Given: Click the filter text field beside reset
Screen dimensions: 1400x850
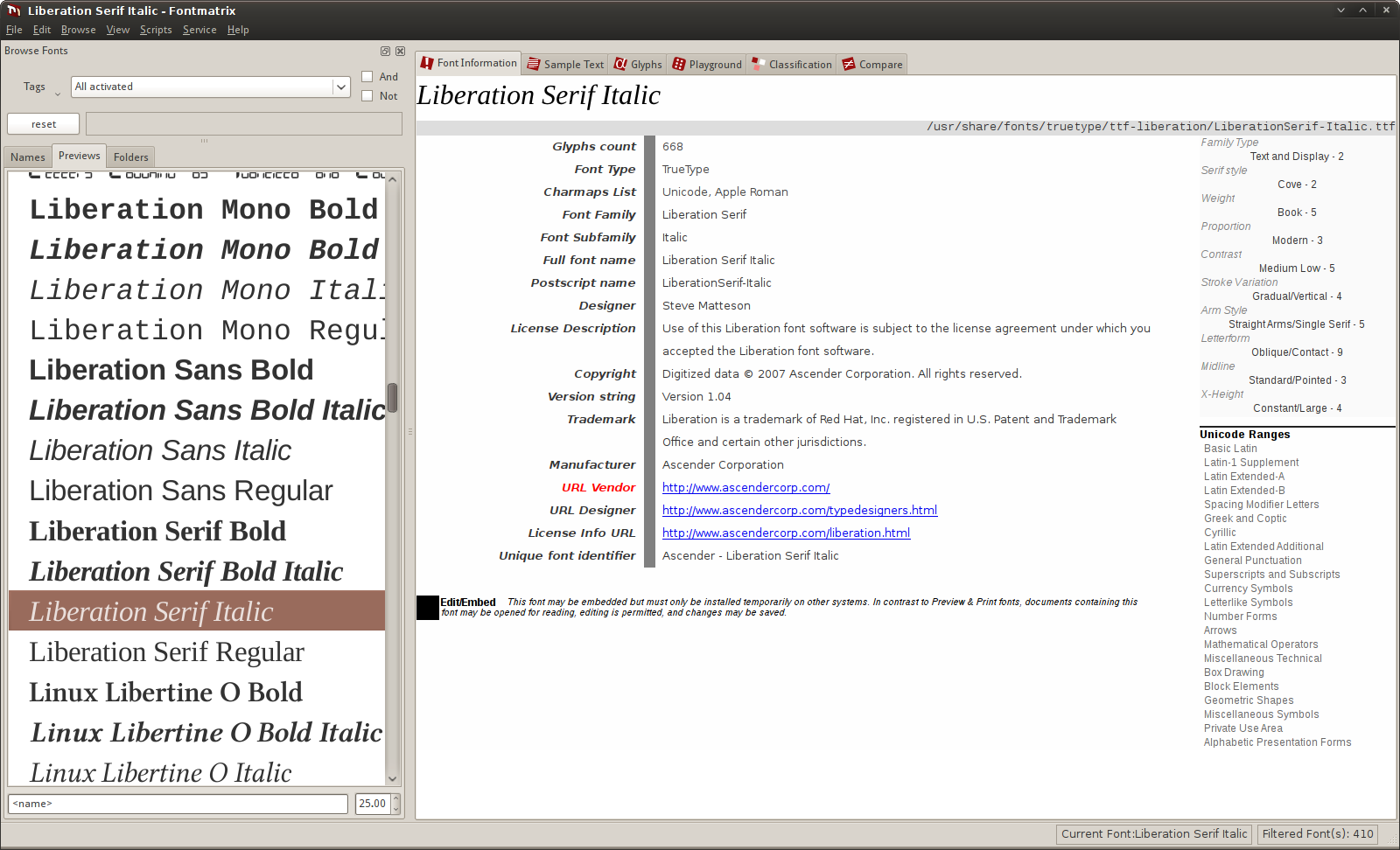Looking at the screenshot, I should click(244, 124).
